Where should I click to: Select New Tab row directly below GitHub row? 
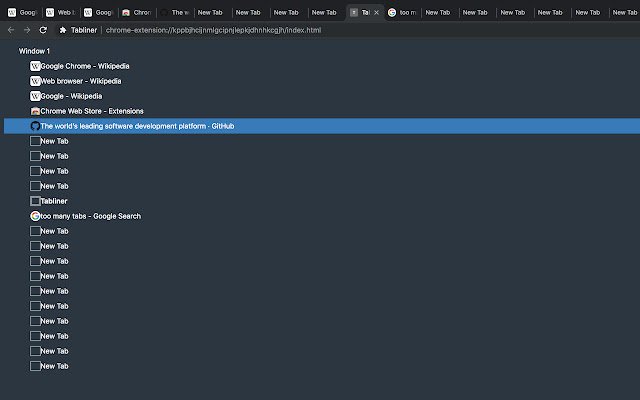(x=54, y=141)
